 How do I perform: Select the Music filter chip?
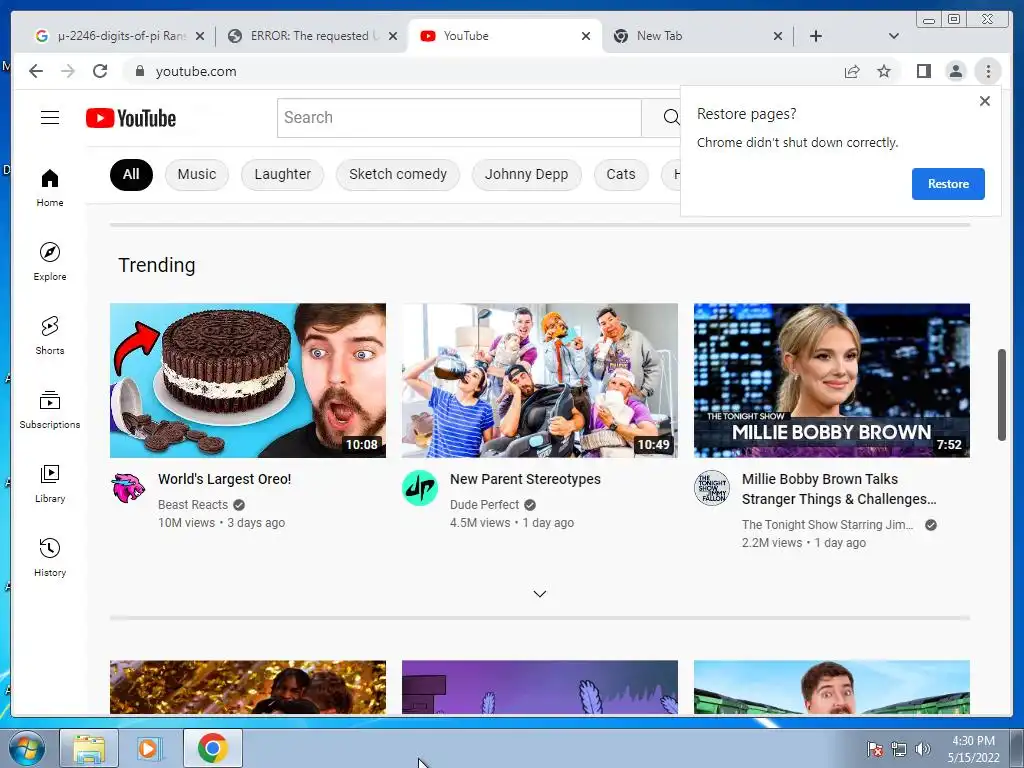197,174
